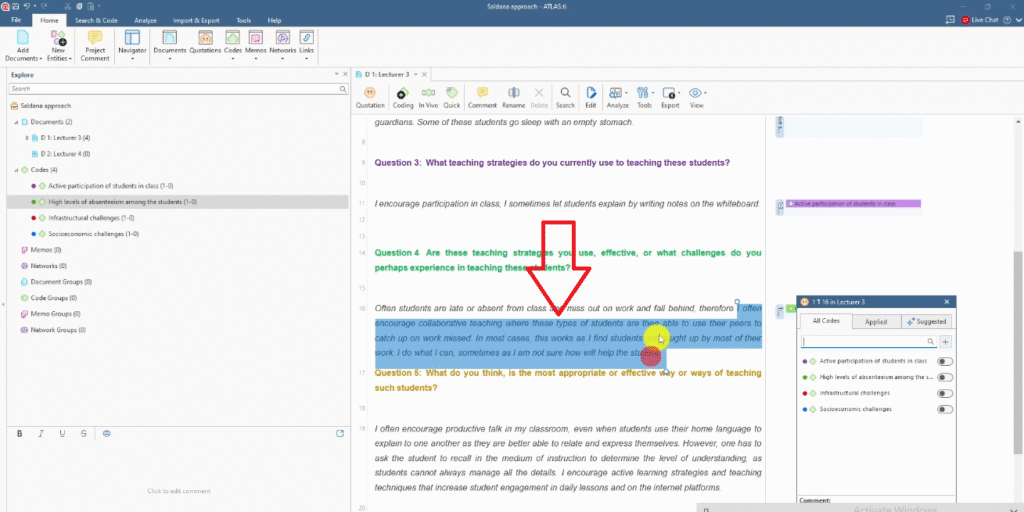Viewport: 1024px width, 512px height.
Task: Open the Search & Code ribbon tab
Action: coord(98,20)
